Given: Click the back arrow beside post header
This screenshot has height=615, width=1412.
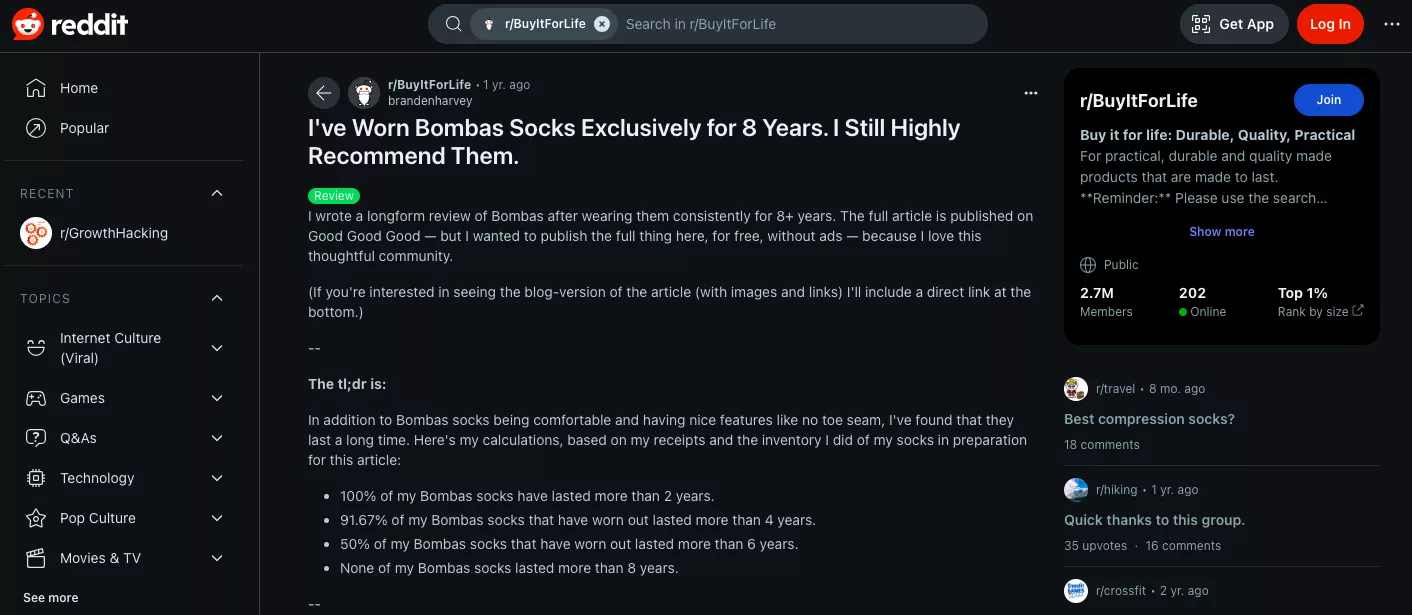Looking at the screenshot, I should pyautogui.click(x=323, y=93).
